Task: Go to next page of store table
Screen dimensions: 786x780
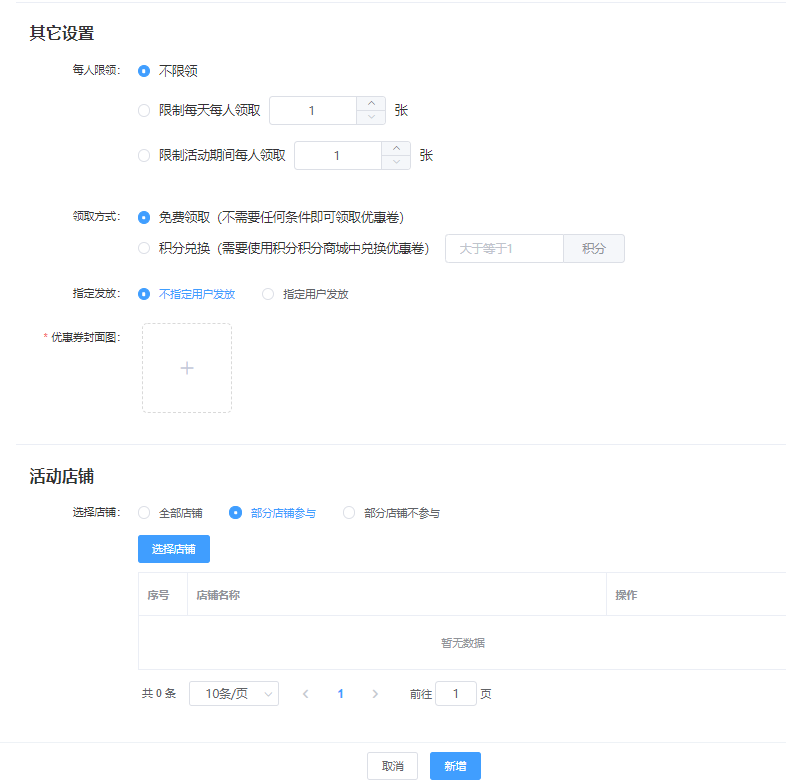Action: (x=375, y=694)
